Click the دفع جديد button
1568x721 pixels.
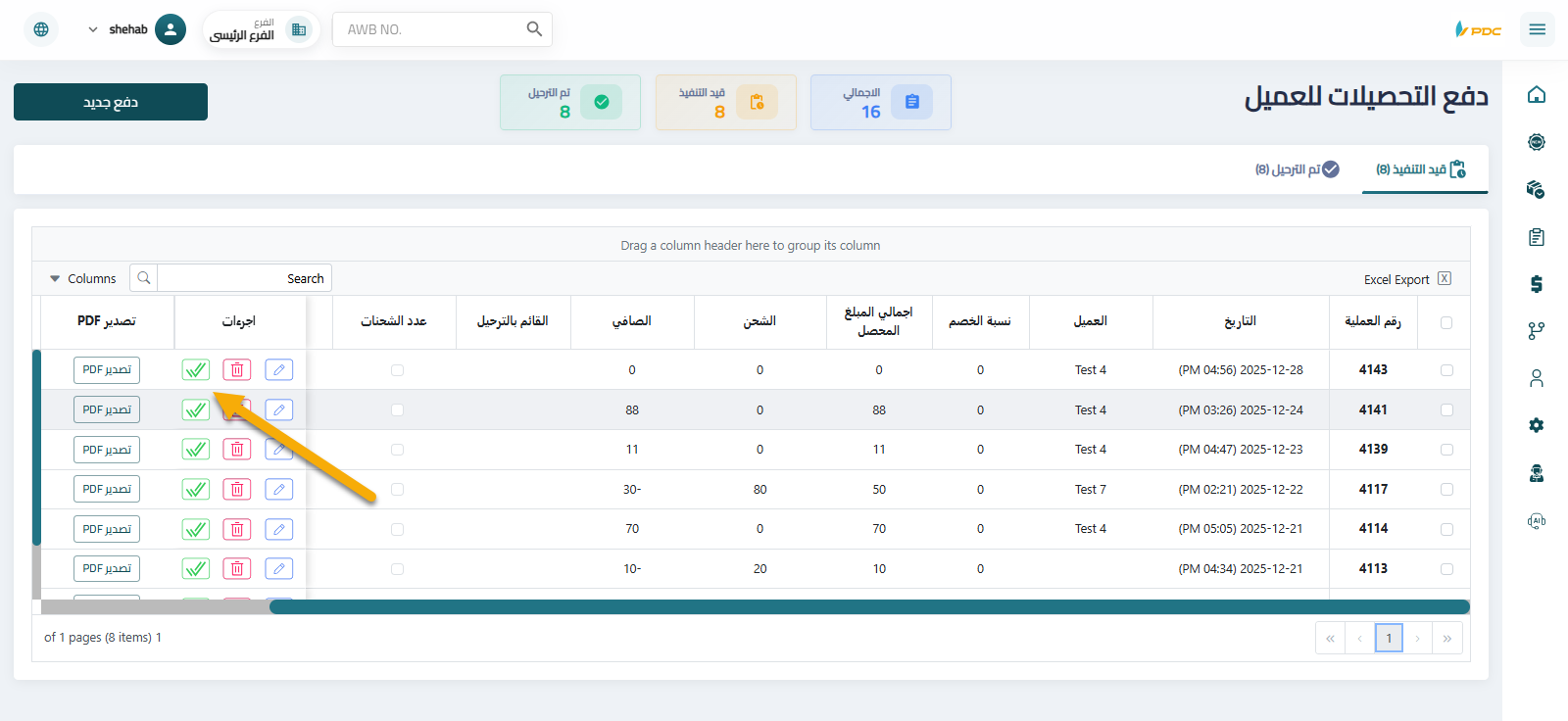pyautogui.click(x=111, y=102)
